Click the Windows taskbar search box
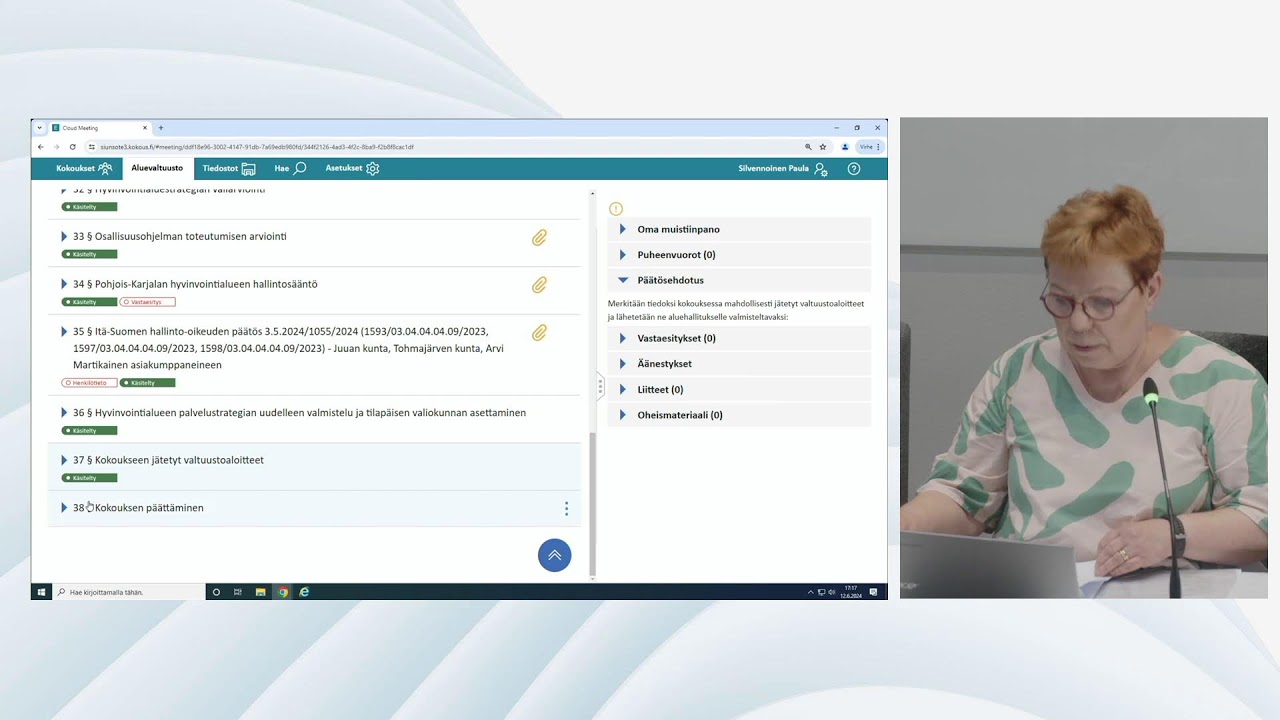This screenshot has width=1280, height=720. click(128, 592)
